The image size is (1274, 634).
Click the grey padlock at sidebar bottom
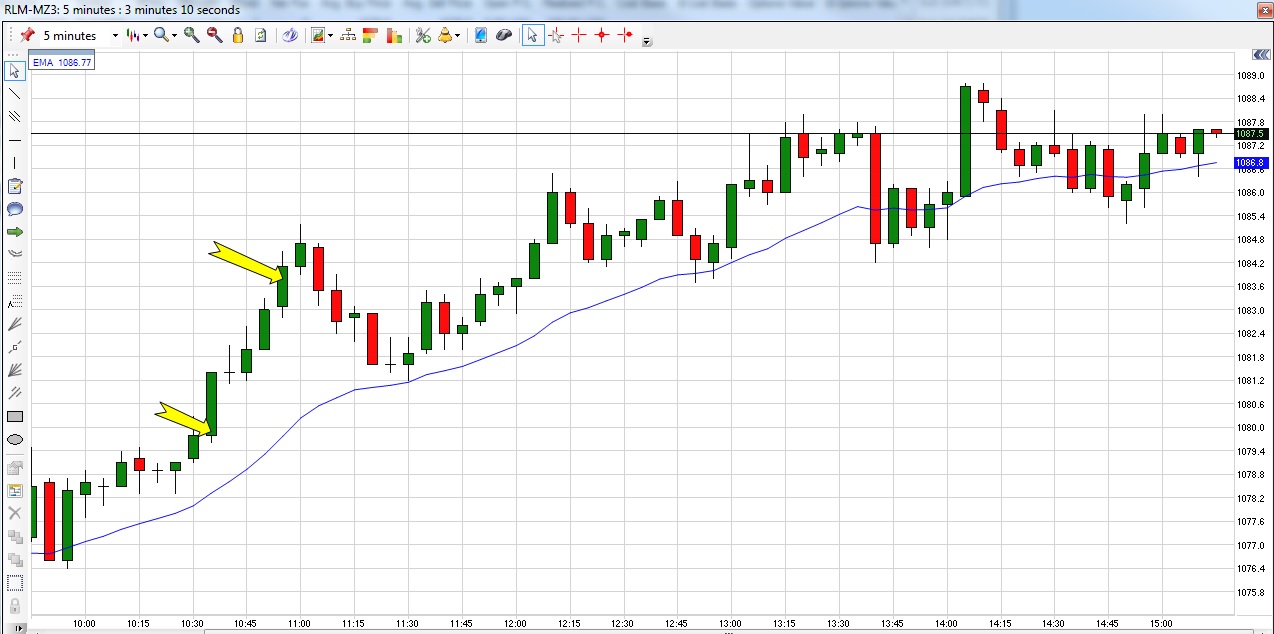click(15, 606)
